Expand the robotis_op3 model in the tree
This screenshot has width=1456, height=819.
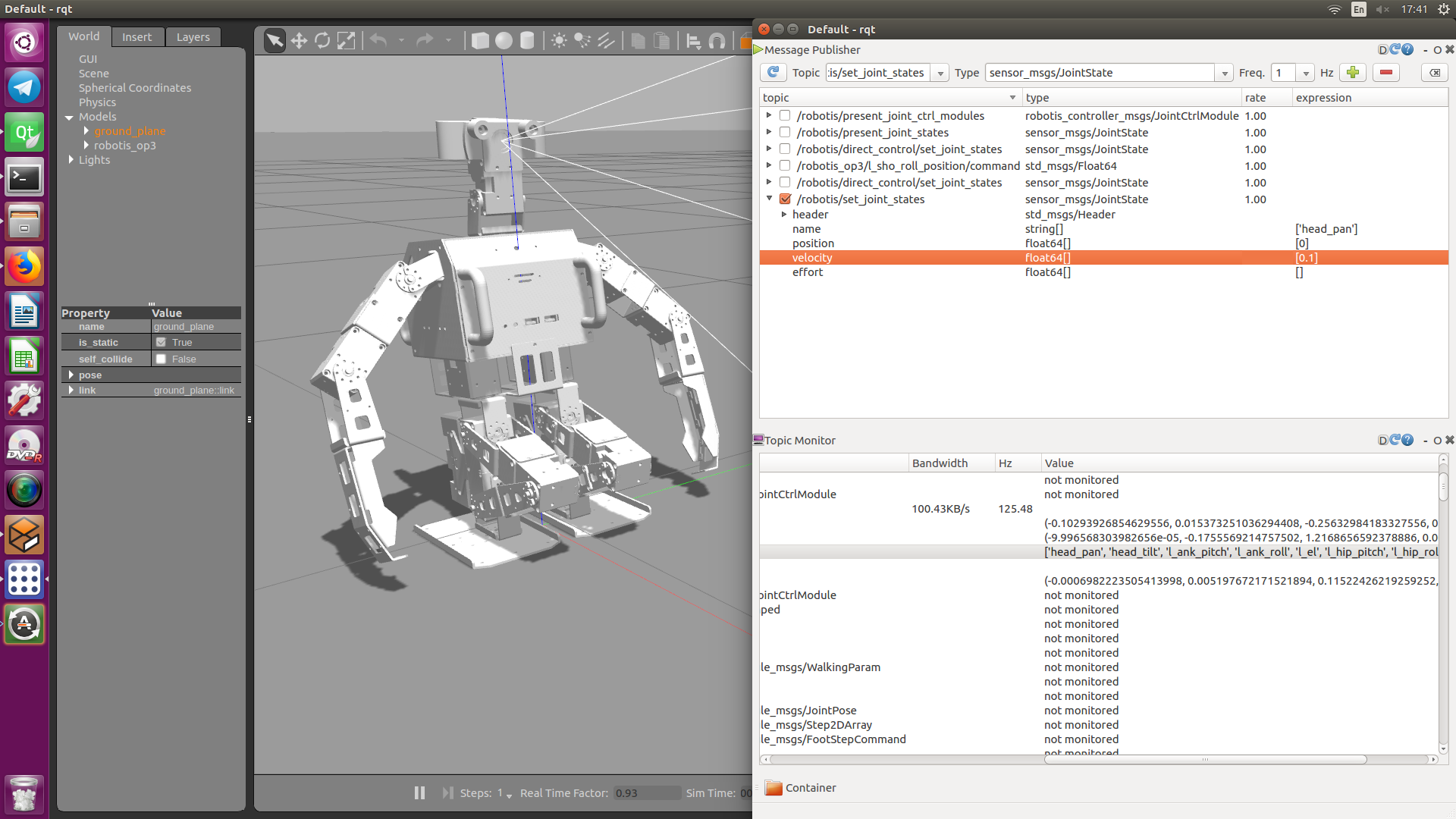coord(86,145)
